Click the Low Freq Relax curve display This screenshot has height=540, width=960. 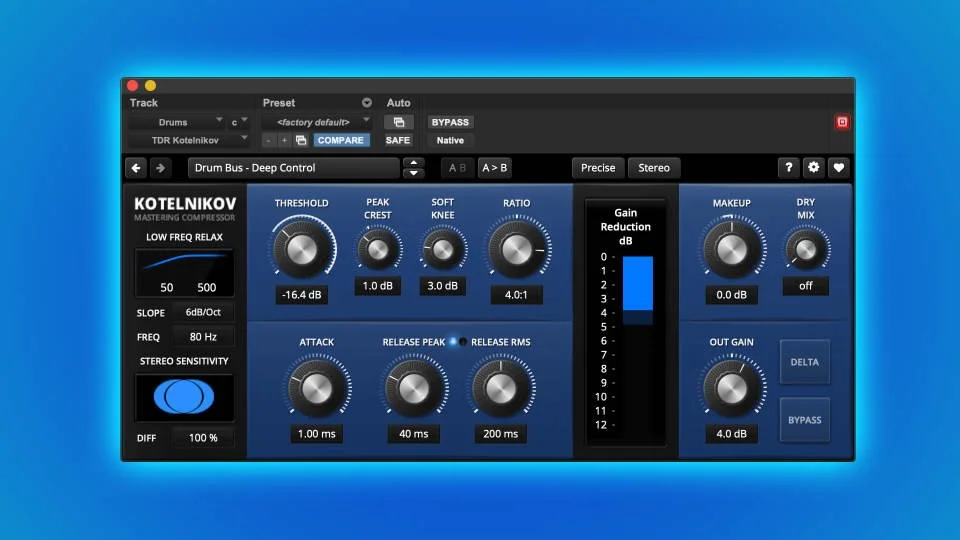[x=184, y=272]
